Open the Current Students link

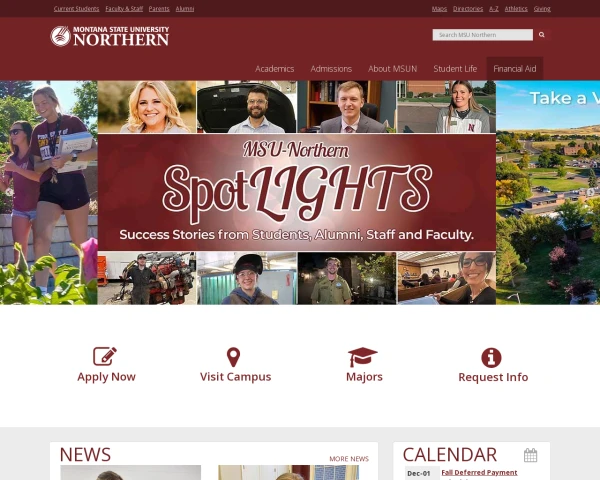pyautogui.click(x=77, y=8)
